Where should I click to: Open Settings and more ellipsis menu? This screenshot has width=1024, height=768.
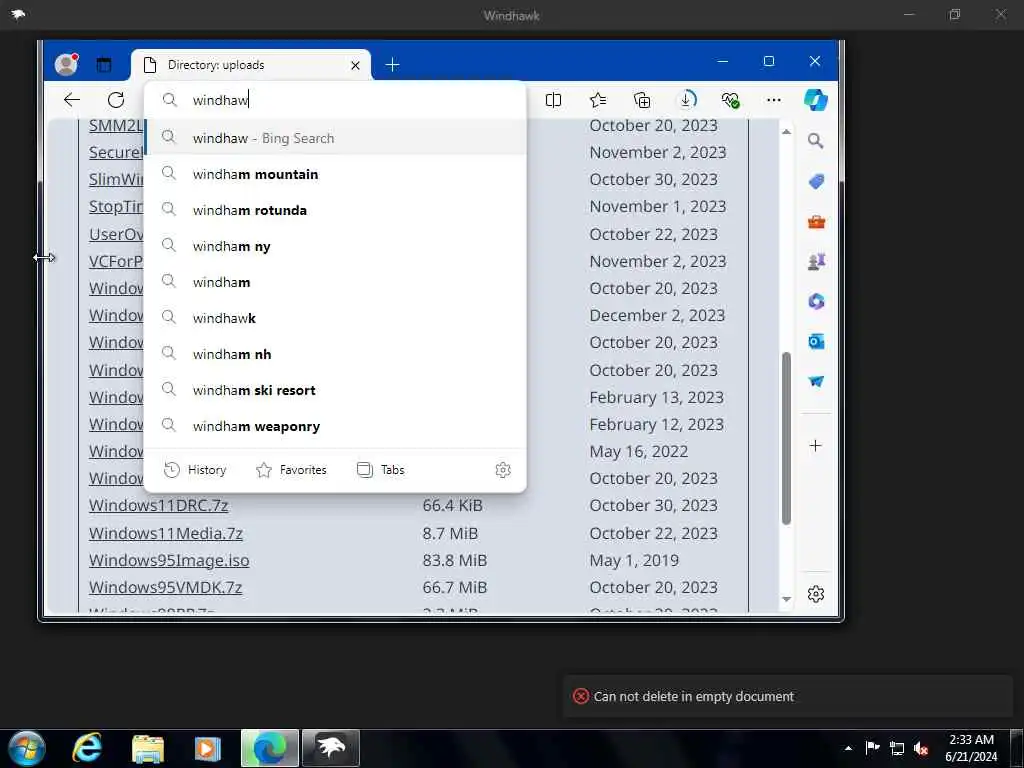pos(774,100)
